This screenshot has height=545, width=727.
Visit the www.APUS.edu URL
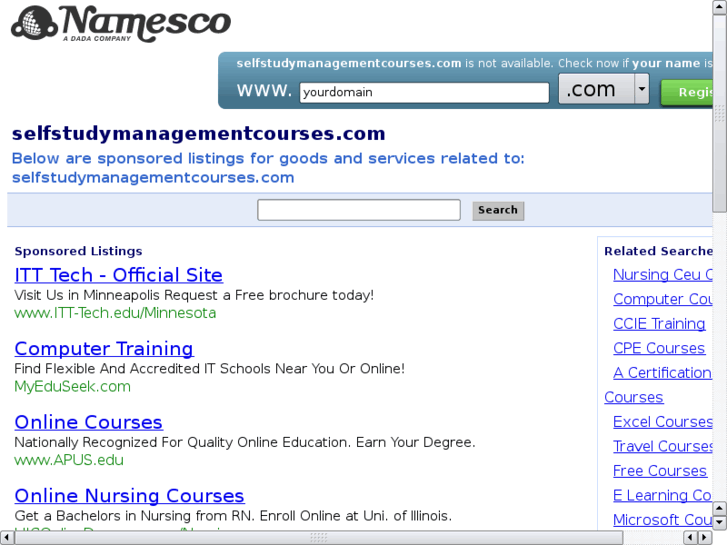pyautogui.click(x=69, y=460)
